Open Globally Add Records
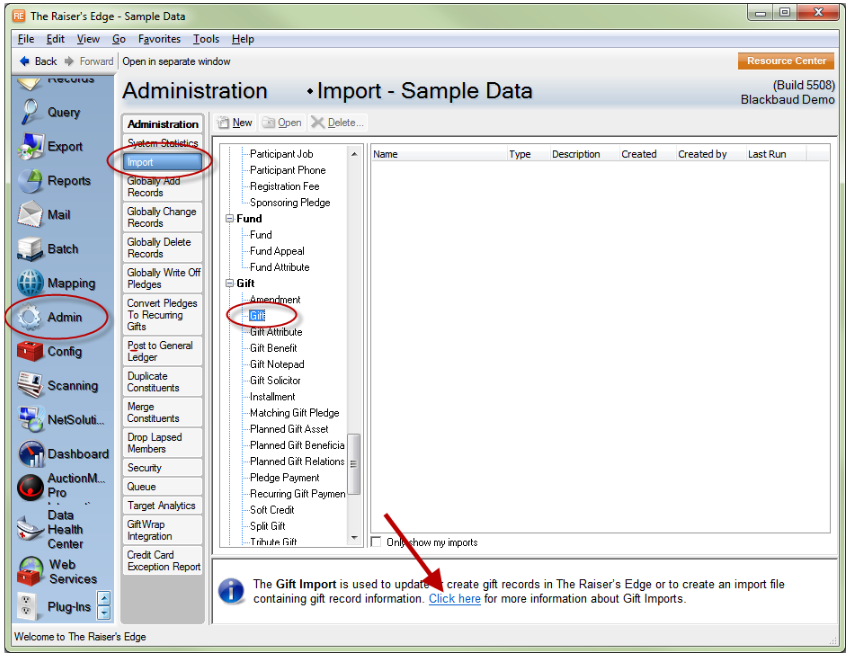The height and width of the screenshot is (655, 850). coord(163,187)
